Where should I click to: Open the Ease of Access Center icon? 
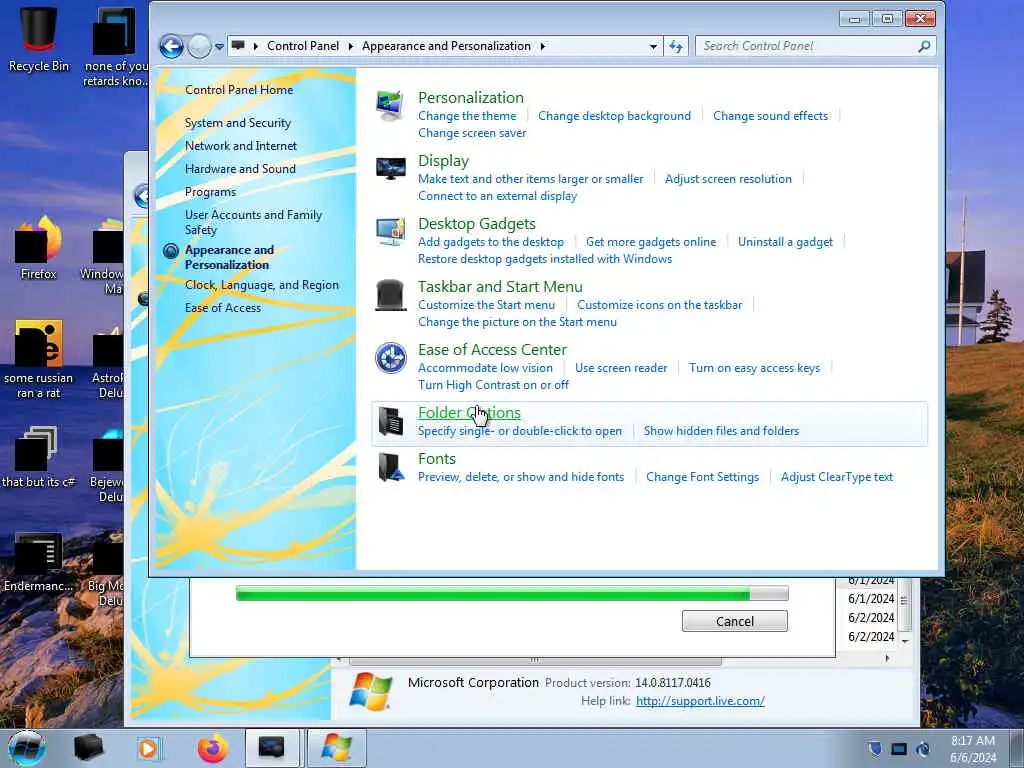391,358
